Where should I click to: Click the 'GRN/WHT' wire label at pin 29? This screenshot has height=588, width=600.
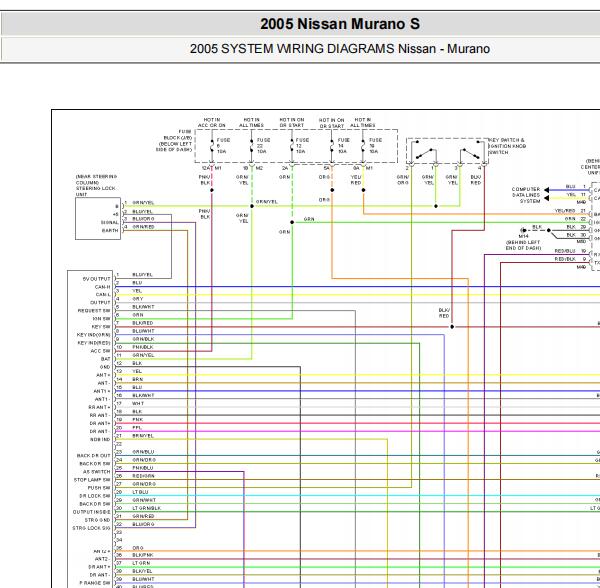144,500
